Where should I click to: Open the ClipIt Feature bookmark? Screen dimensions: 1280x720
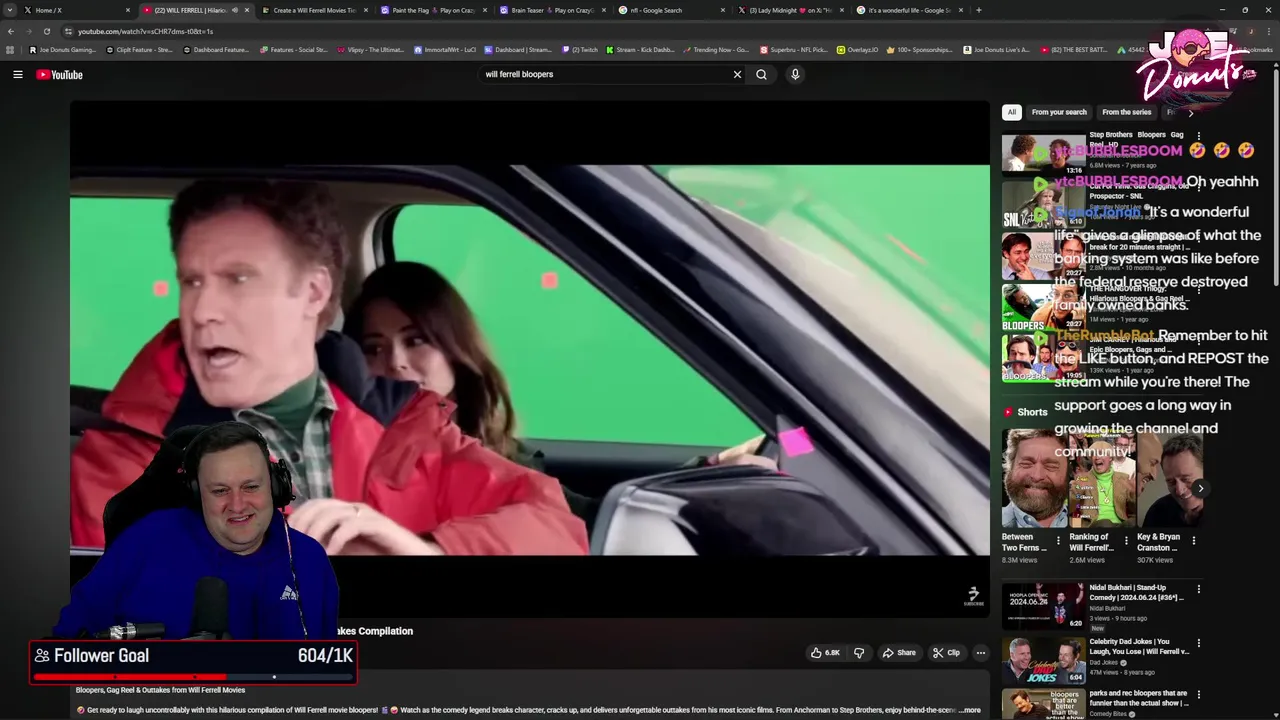click(139, 49)
